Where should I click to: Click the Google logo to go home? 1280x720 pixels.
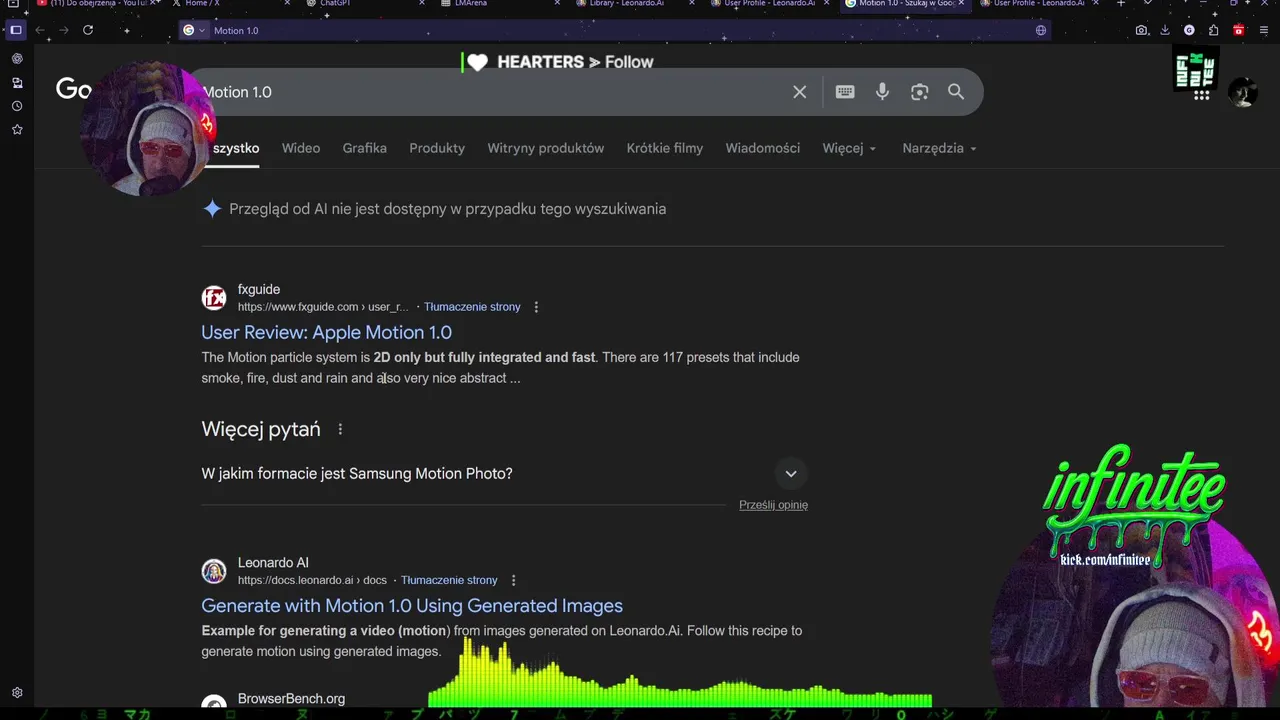(73, 89)
